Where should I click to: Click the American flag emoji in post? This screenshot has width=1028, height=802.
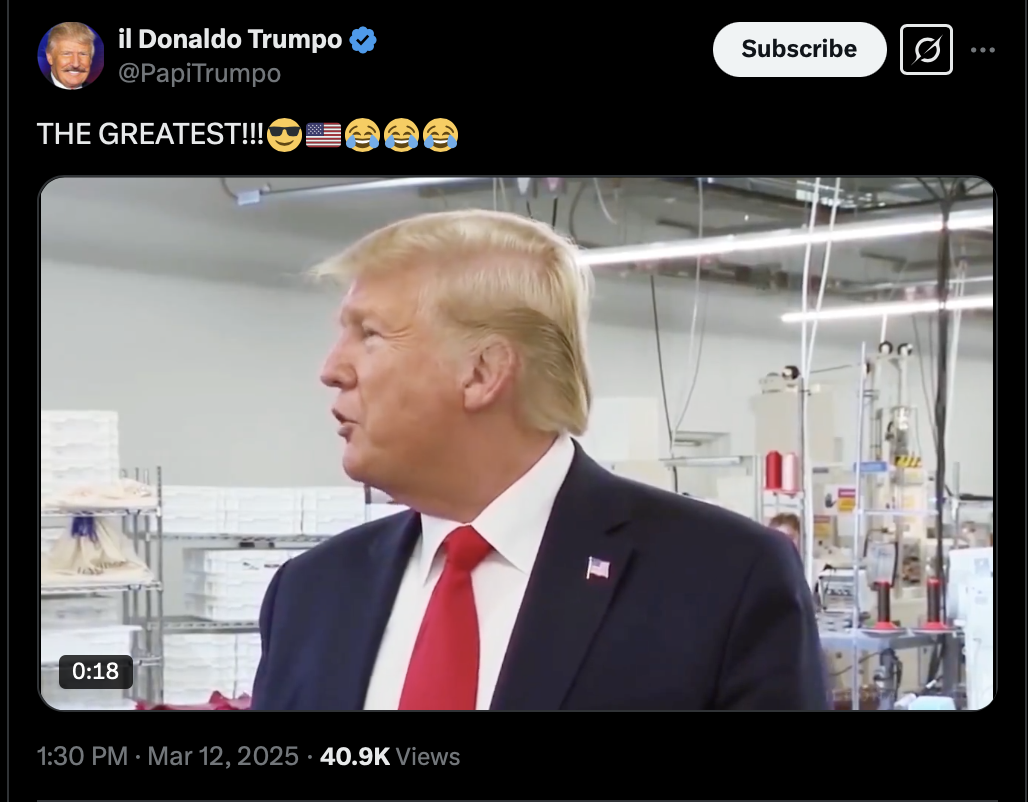click(x=323, y=135)
